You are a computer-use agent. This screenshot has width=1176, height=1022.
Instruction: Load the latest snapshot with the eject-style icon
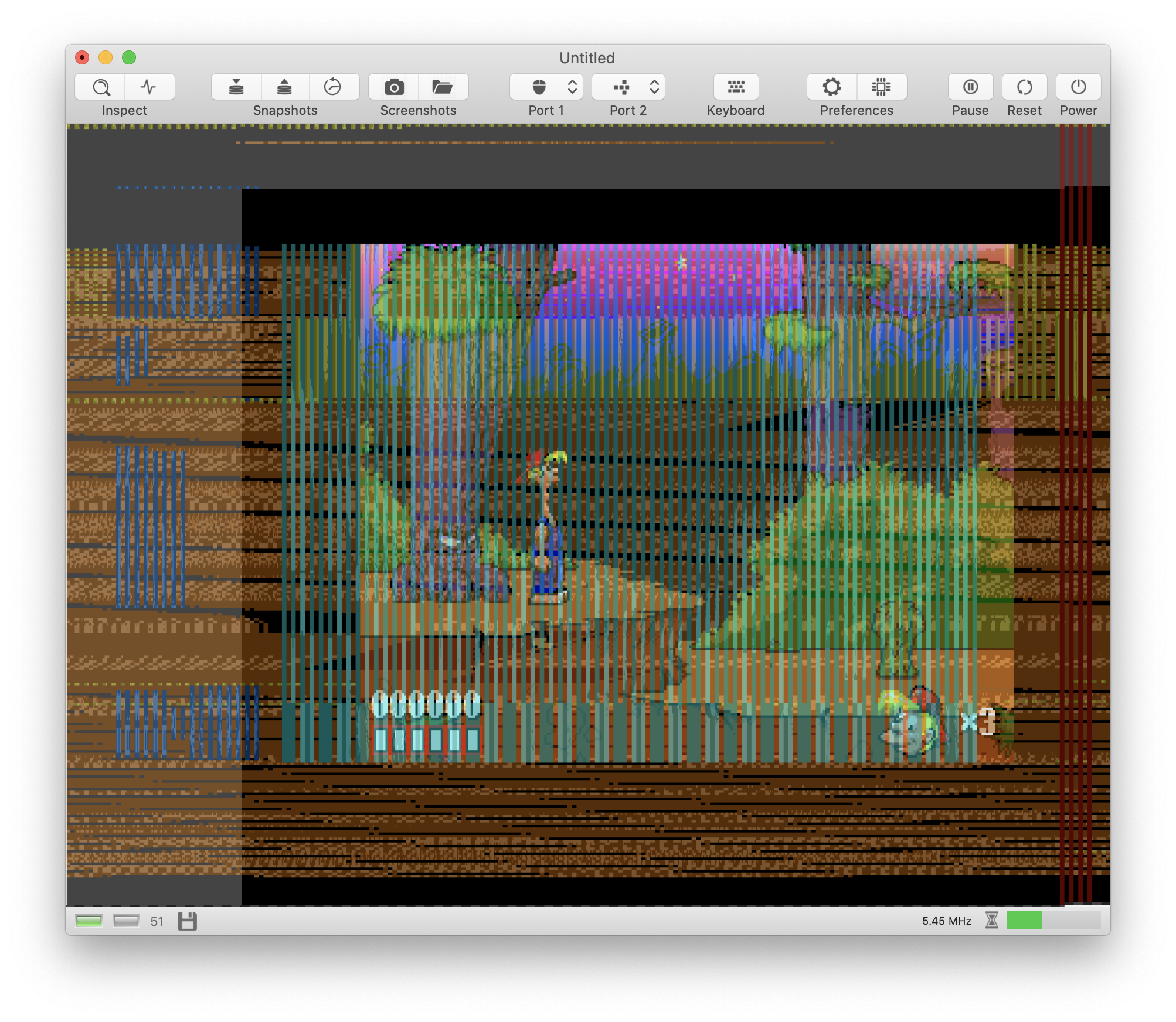(x=285, y=87)
